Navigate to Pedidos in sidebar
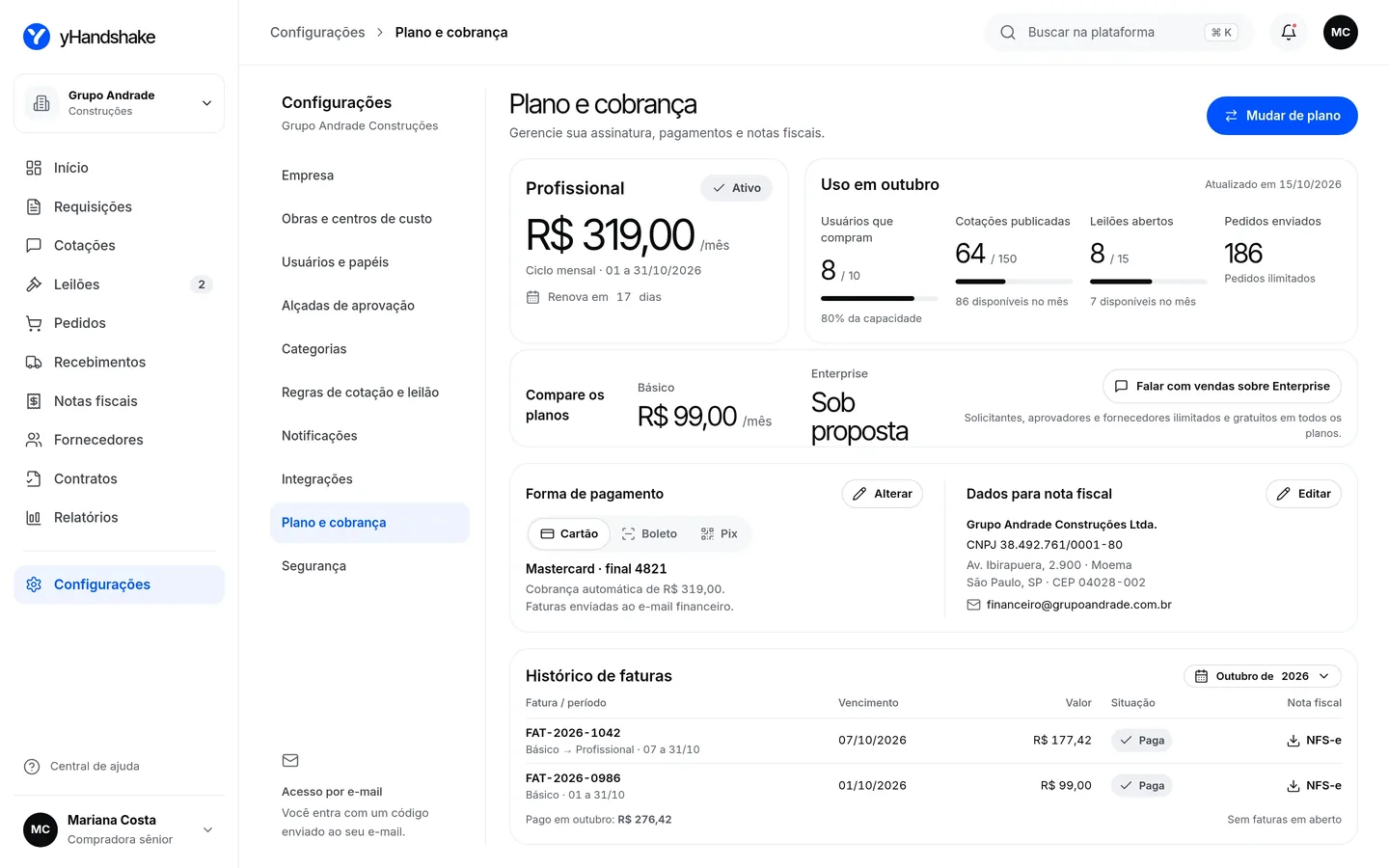The width and height of the screenshot is (1389, 868). pyautogui.click(x=120, y=323)
